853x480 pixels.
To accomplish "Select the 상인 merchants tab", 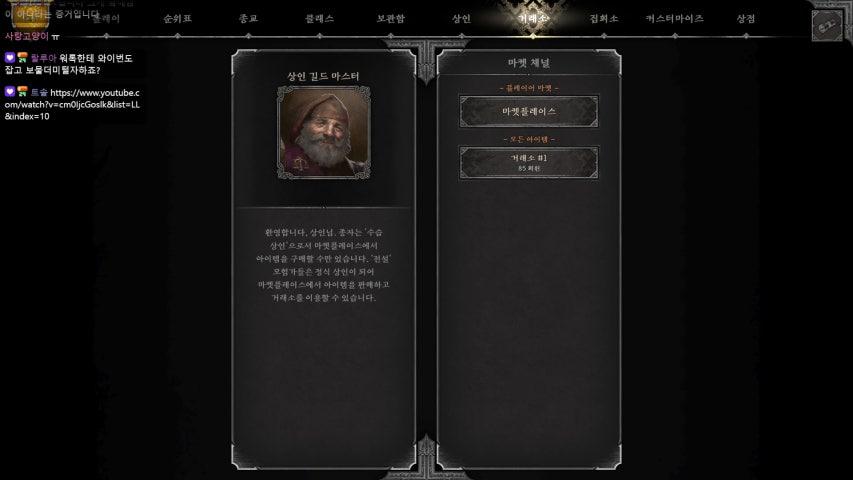I will [x=461, y=19].
